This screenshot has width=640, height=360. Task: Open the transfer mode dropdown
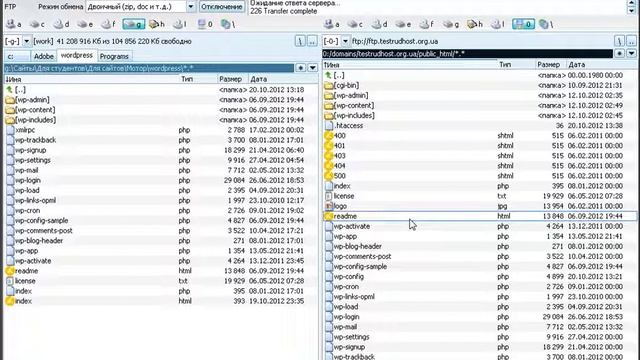point(191,7)
